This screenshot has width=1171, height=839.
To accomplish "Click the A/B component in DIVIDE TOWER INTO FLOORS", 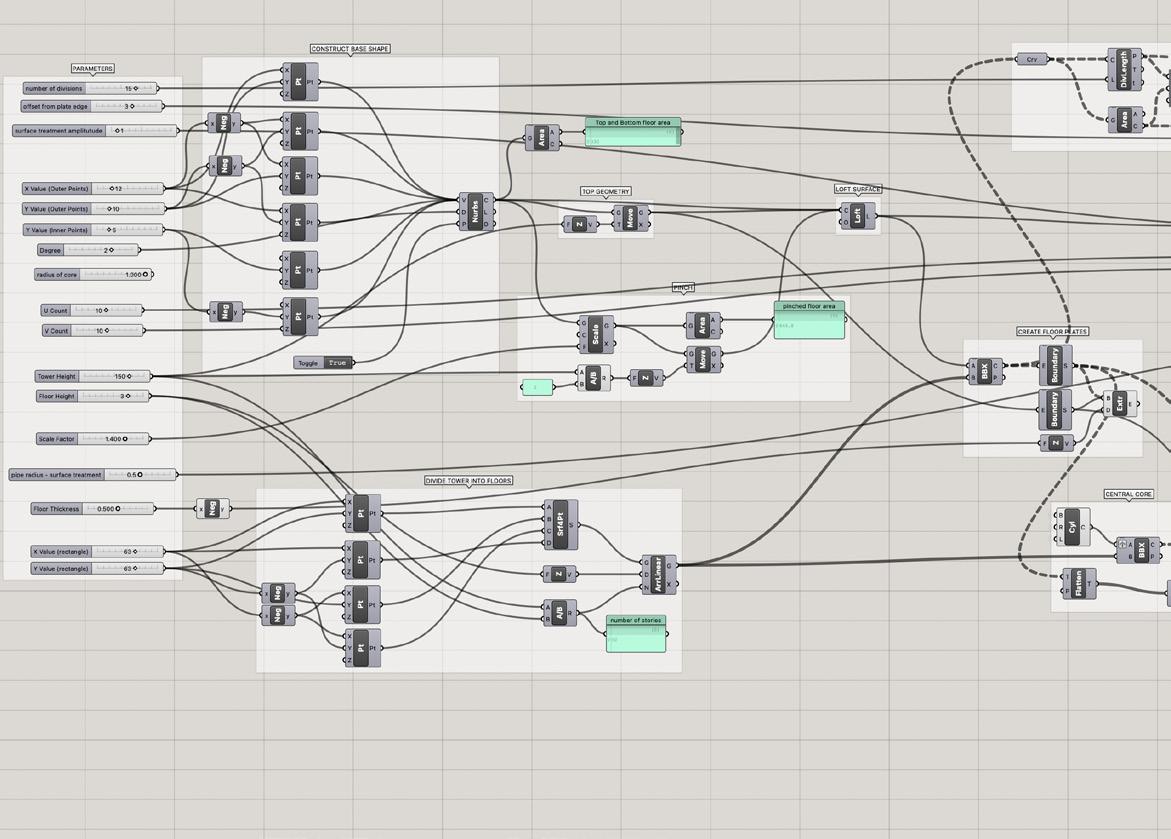I will (x=559, y=613).
